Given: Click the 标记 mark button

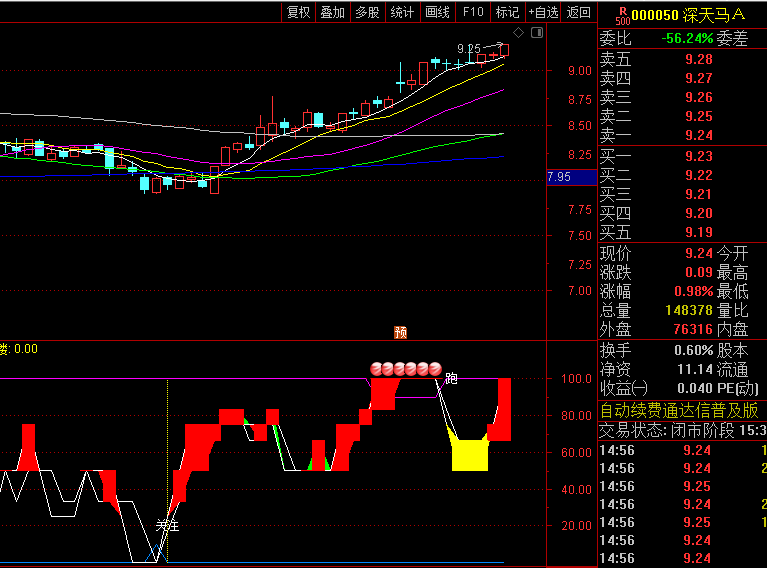Looking at the screenshot, I should pyautogui.click(x=507, y=12).
